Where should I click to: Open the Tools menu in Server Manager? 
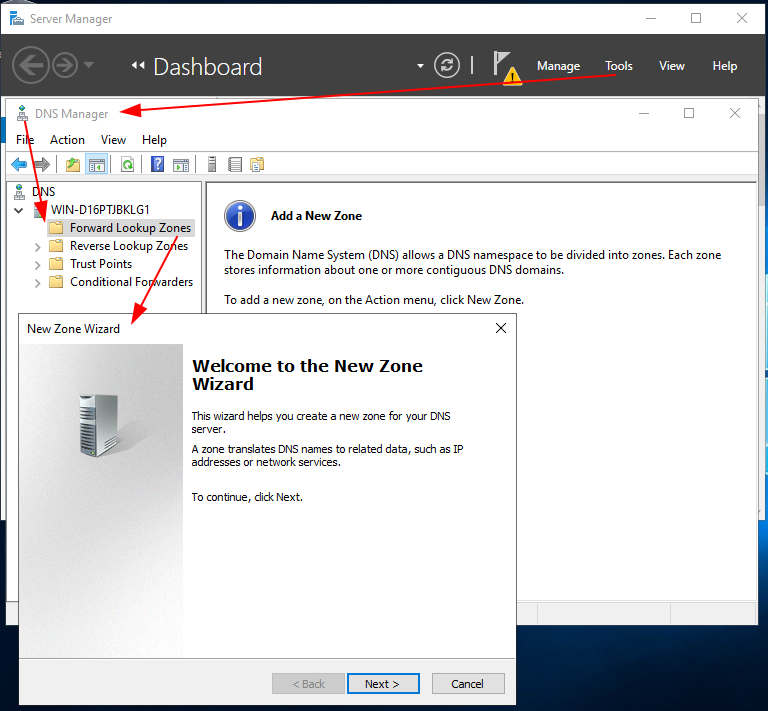(x=619, y=66)
